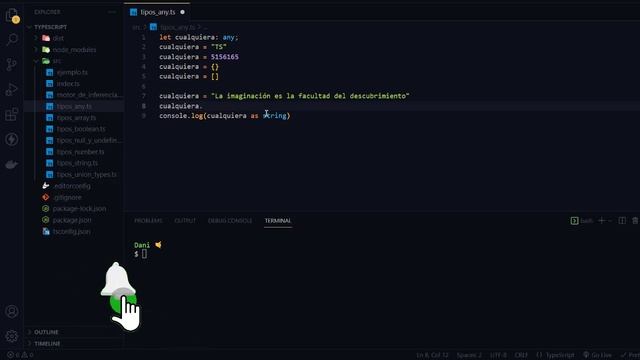Close the unsaved dot on tipos_any.ts tab

(x=182, y=12)
